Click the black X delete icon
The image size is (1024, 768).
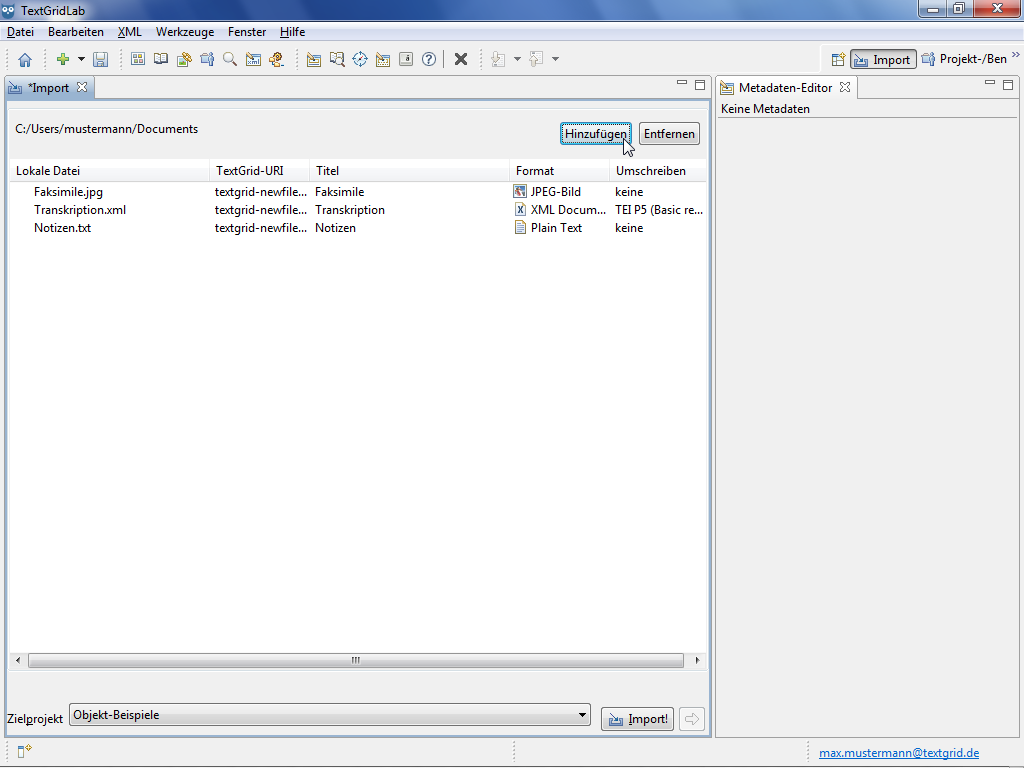[461, 60]
